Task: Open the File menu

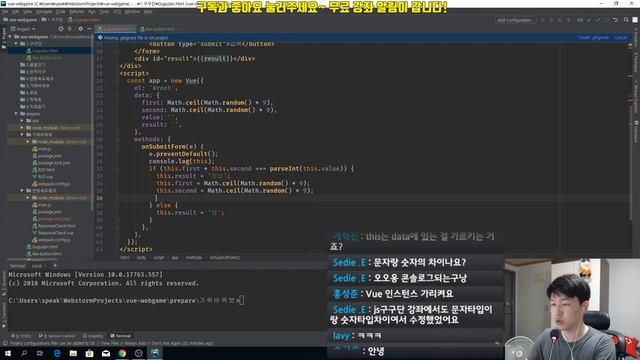Action: 5,12
